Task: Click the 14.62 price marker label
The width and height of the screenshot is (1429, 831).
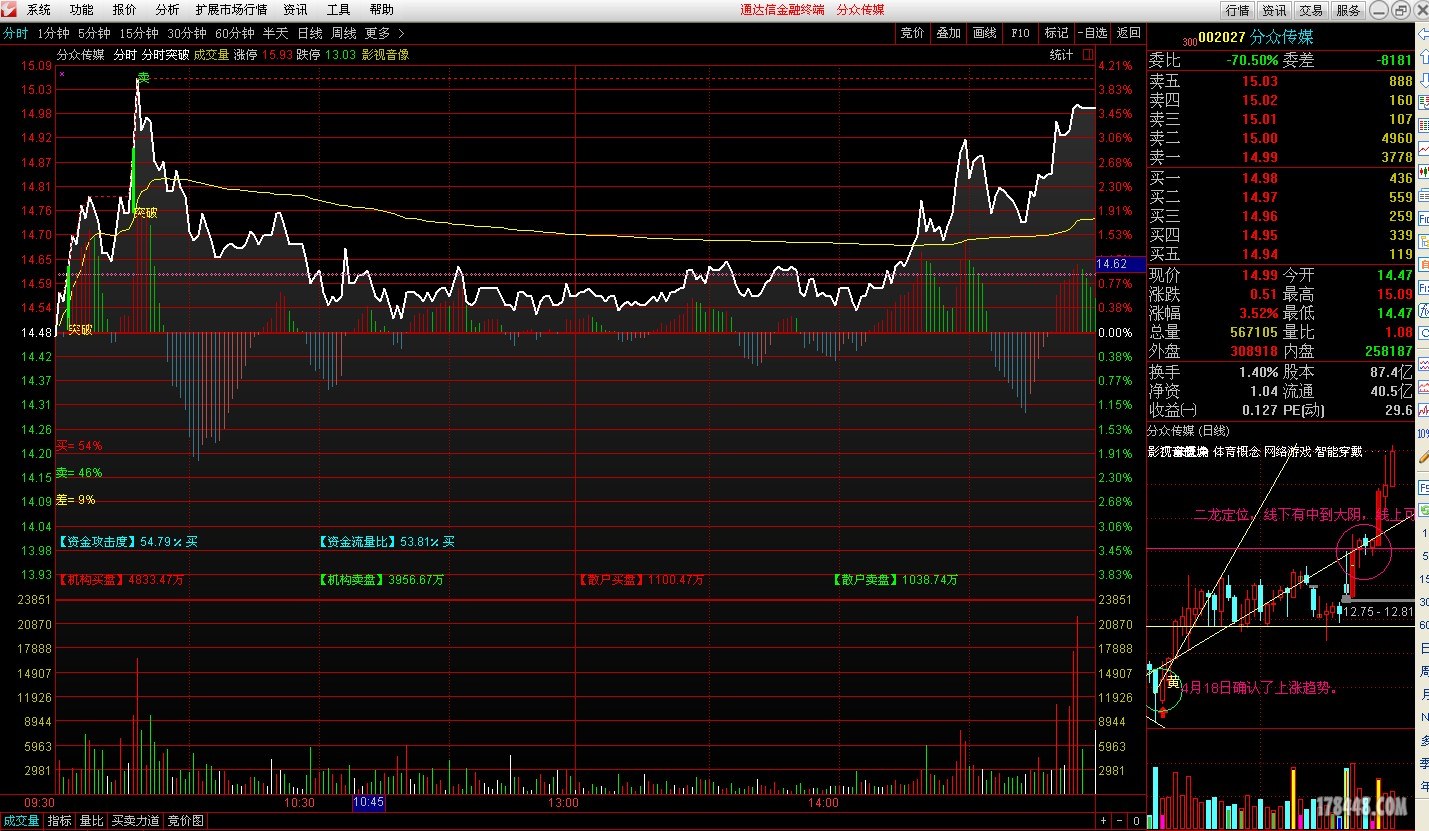Action: coord(1121,264)
